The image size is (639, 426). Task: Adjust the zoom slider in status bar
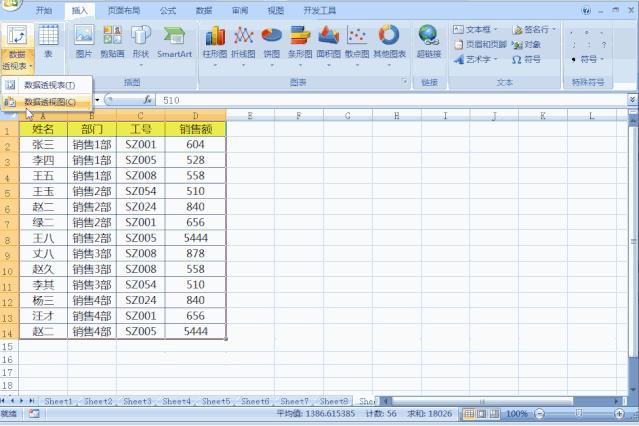578,413
